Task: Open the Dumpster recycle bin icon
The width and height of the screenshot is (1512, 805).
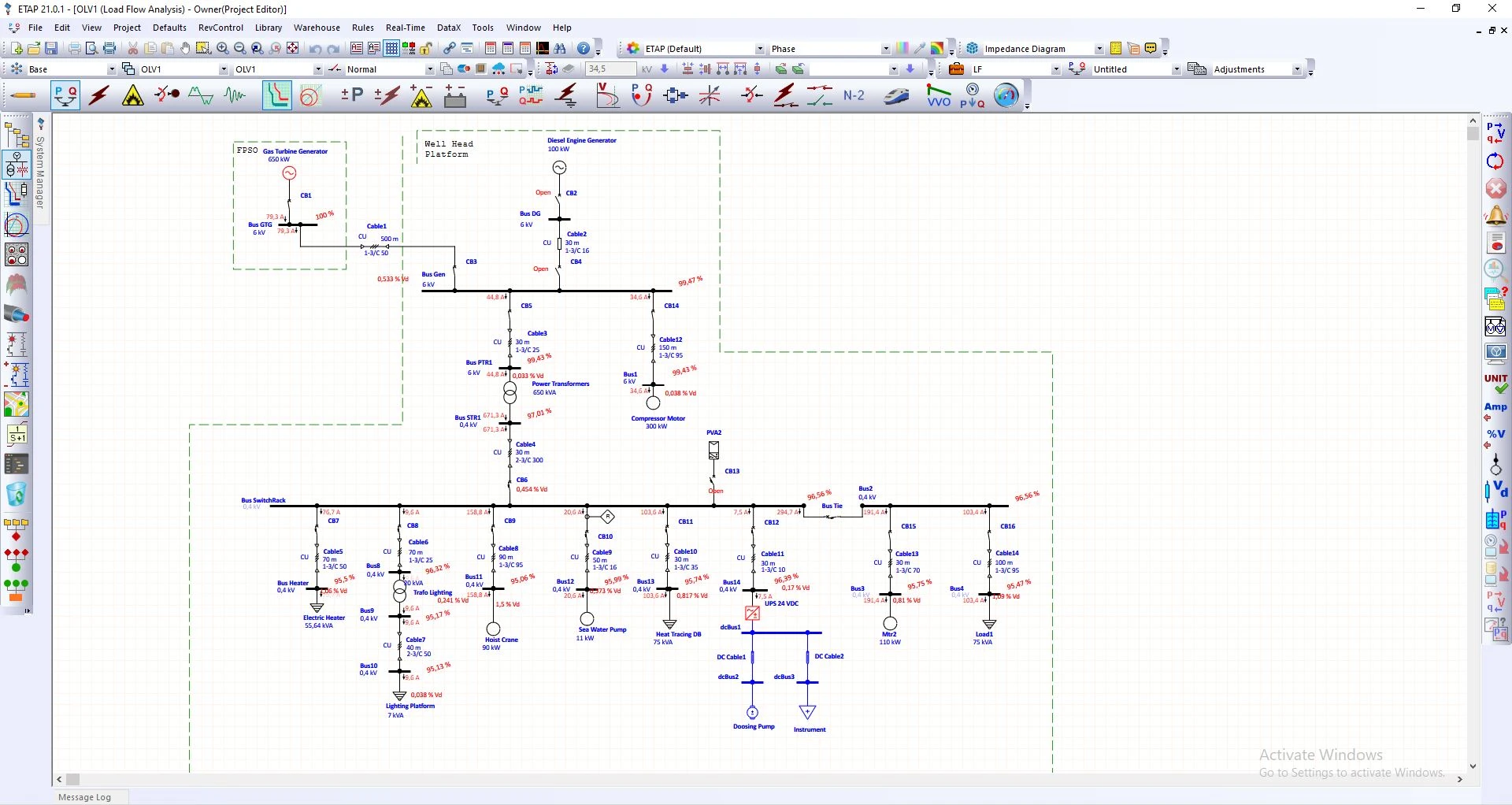Action: click(x=17, y=495)
